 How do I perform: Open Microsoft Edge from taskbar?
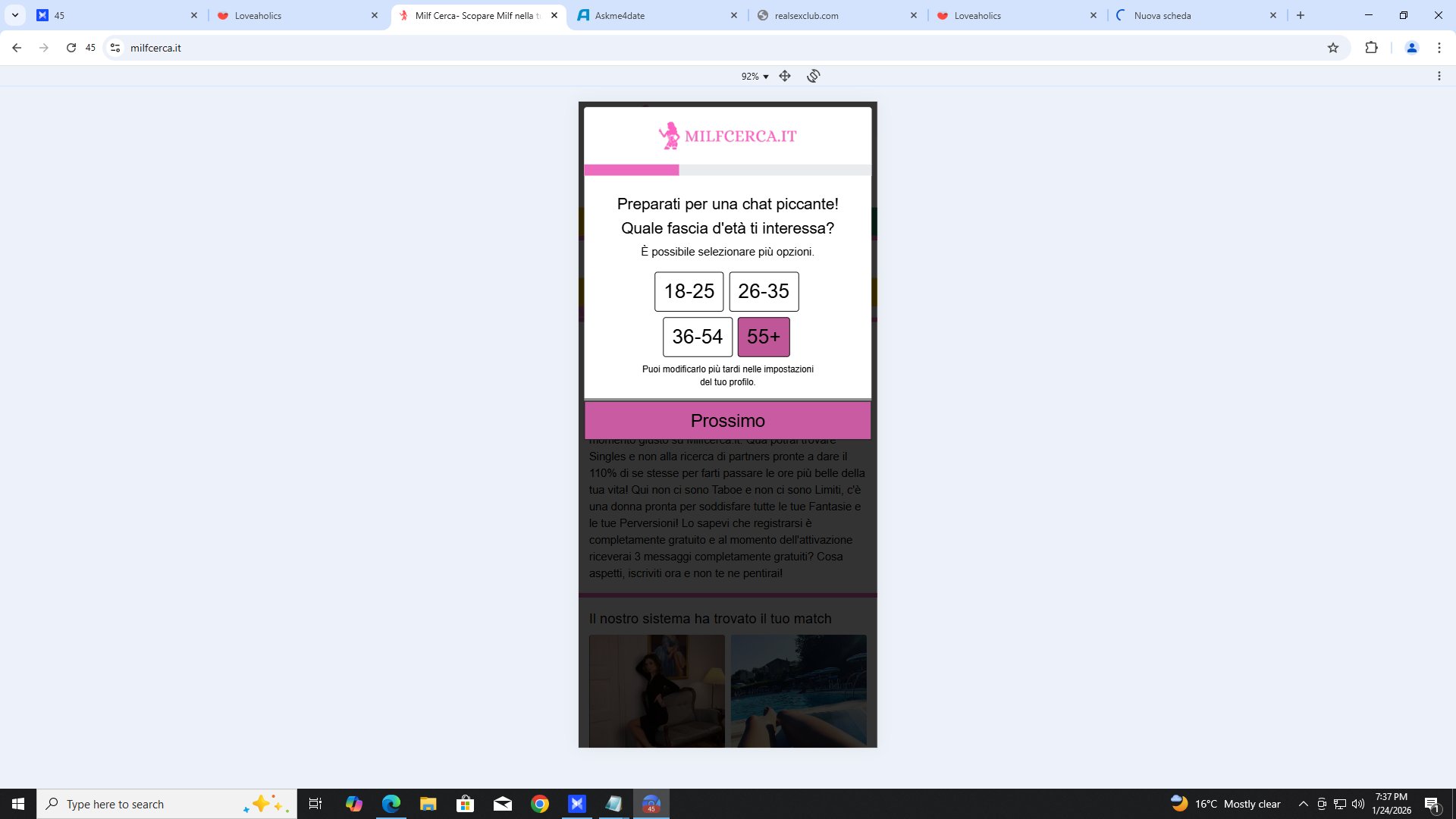pos(391,804)
